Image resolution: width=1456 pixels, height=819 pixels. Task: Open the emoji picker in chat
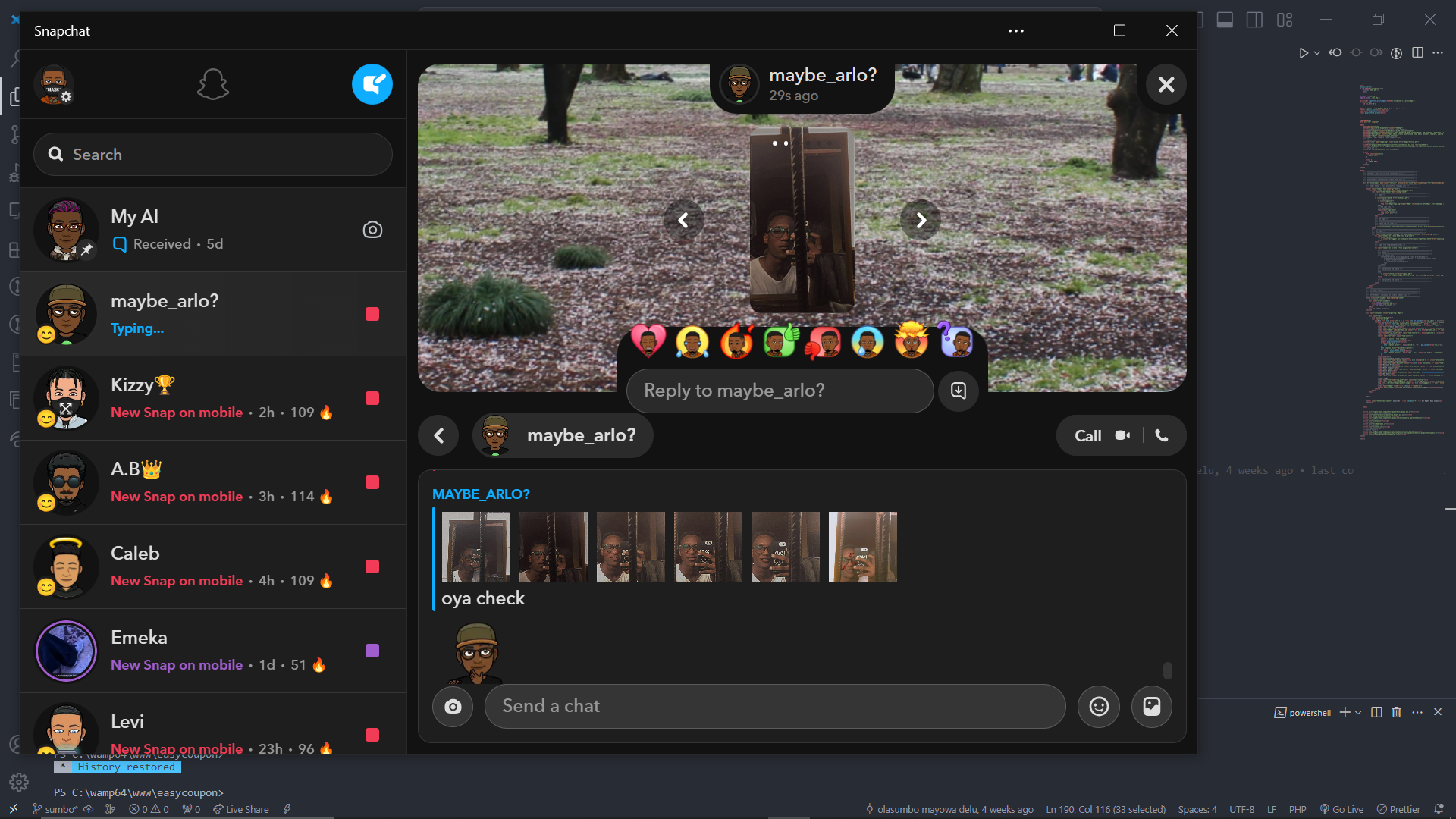pos(1099,706)
